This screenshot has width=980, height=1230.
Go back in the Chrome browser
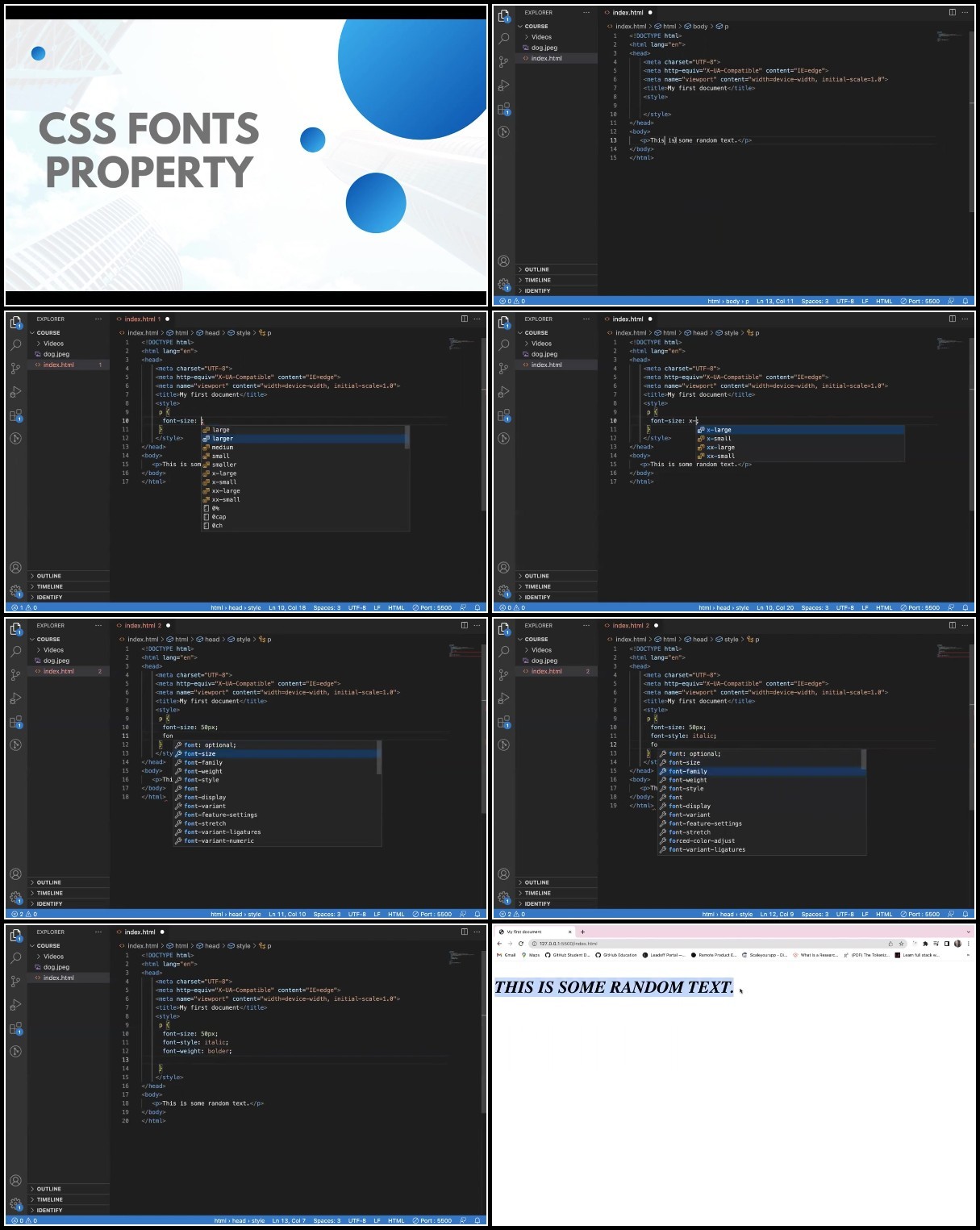click(x=500, y=943)
